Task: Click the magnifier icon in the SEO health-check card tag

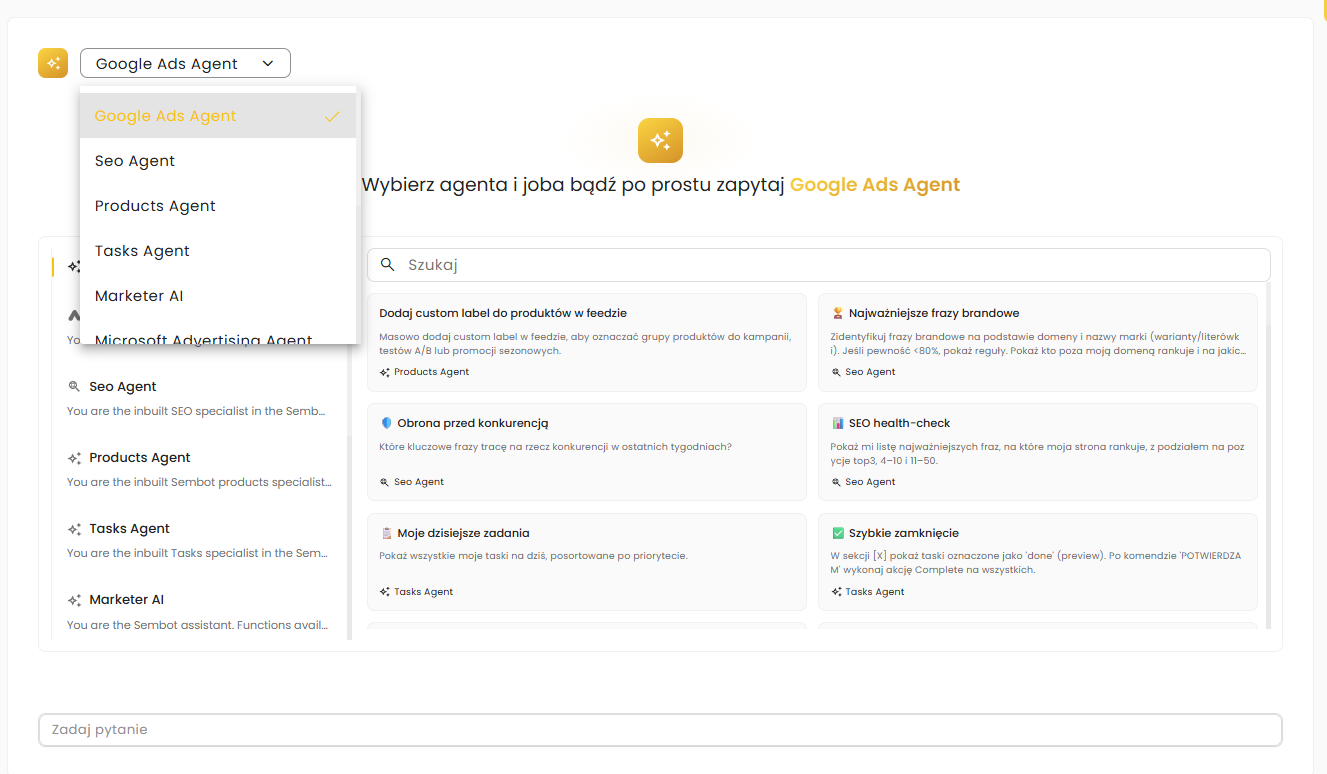Action: tap(836, 482)
